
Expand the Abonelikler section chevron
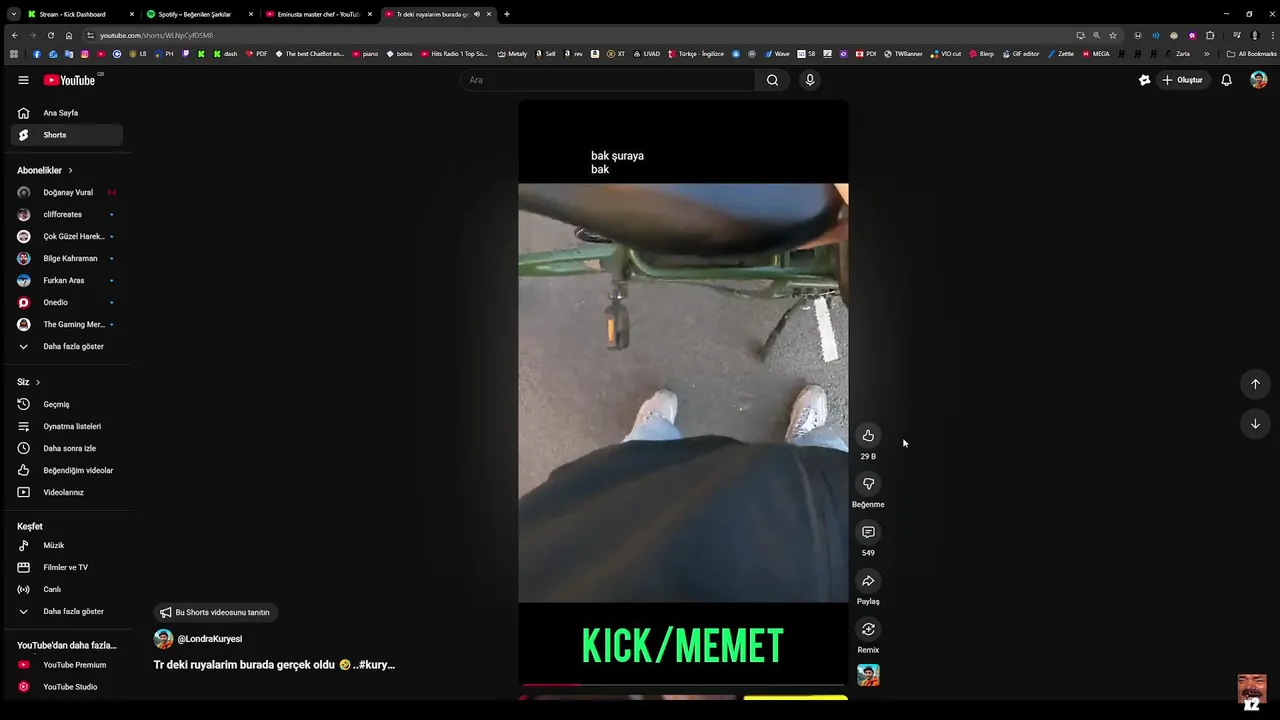pyautogui.click(x=70, y=171)
